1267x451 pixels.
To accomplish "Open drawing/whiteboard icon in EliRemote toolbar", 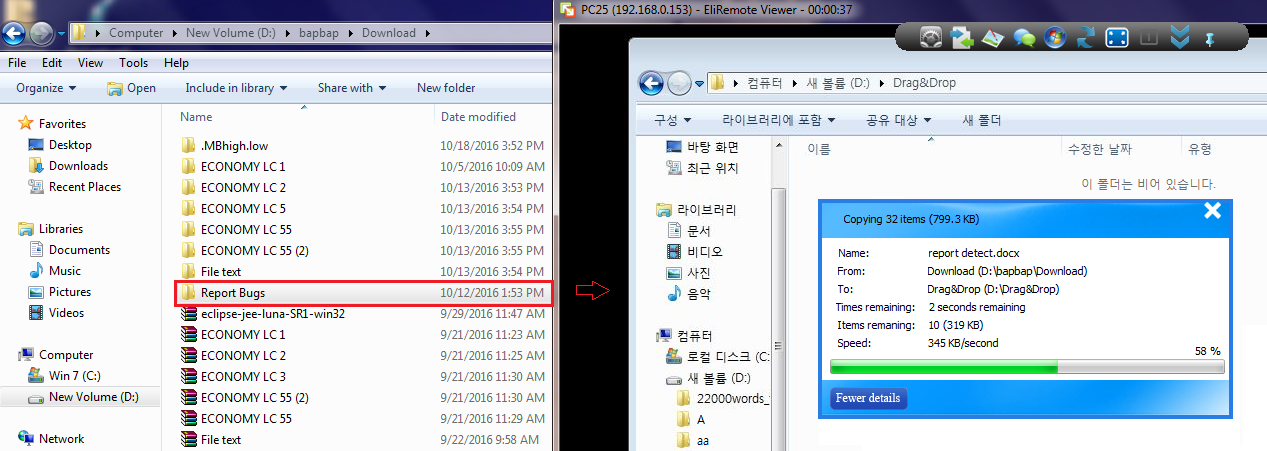I will (x=994, y=38).
